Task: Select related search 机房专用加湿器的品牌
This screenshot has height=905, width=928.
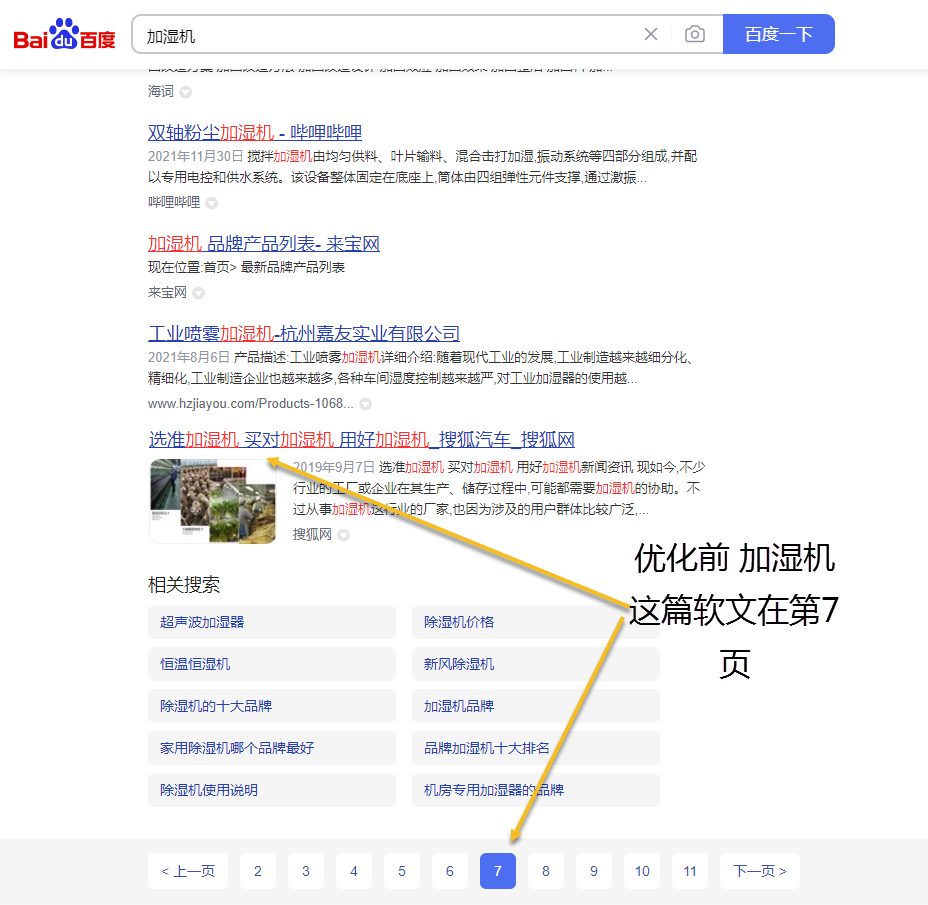Action: [x=536, y=790]
